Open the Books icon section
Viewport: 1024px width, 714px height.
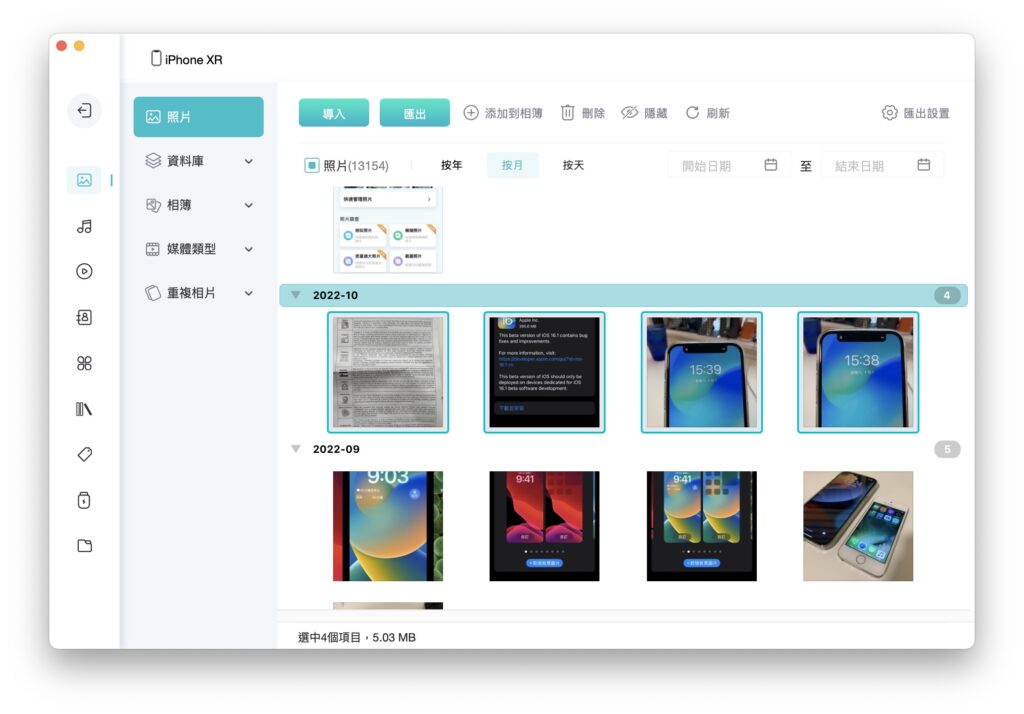84,409
